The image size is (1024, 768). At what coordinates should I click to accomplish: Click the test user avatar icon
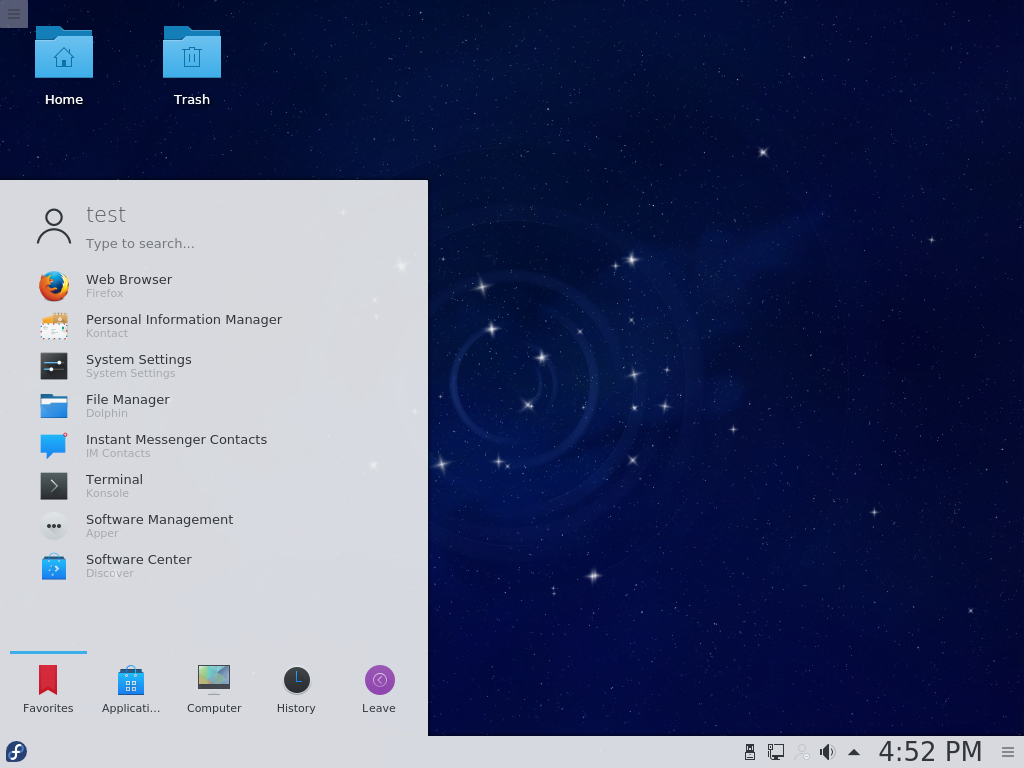54,227
